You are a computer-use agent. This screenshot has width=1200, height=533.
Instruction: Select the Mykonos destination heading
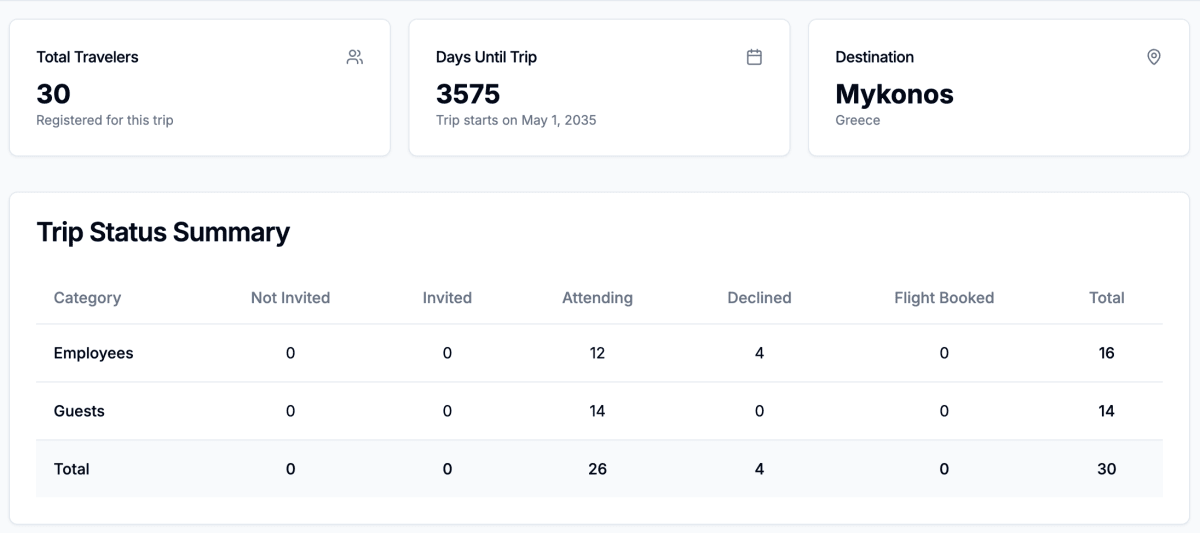click(894, 94)
